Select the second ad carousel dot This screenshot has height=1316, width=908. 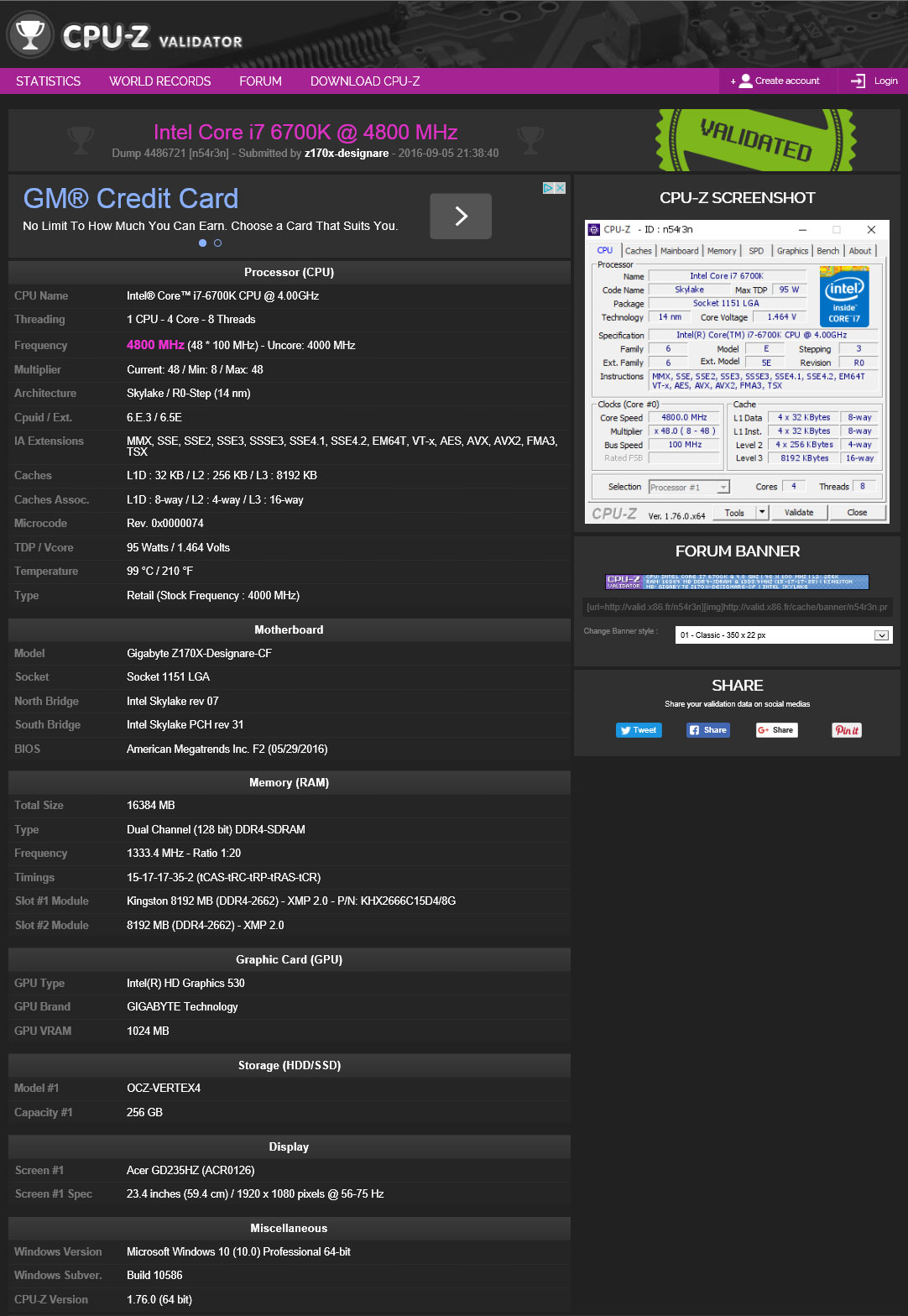tap(218, 243)
